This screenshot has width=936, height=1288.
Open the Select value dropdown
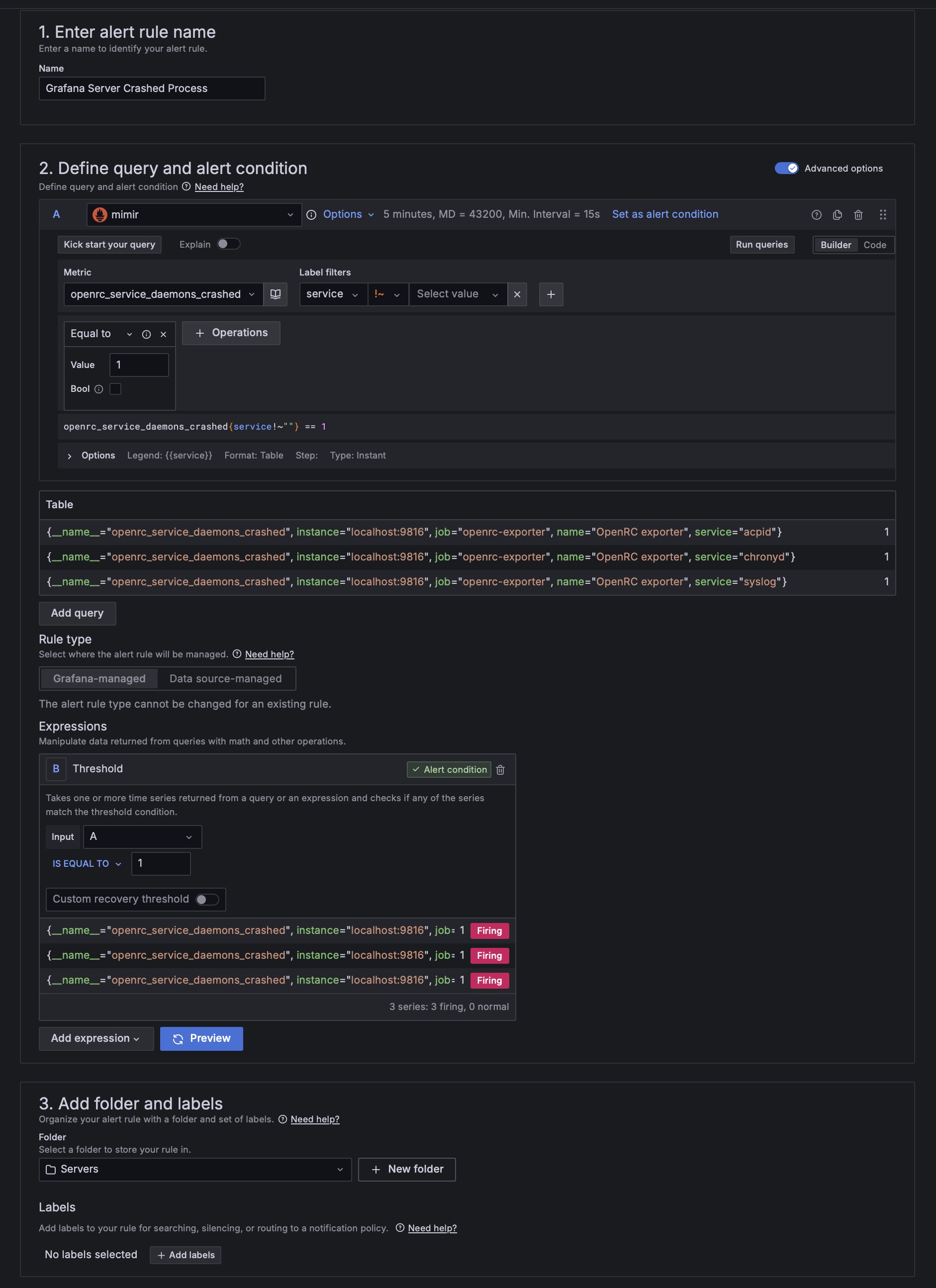(x=458, y=294)
